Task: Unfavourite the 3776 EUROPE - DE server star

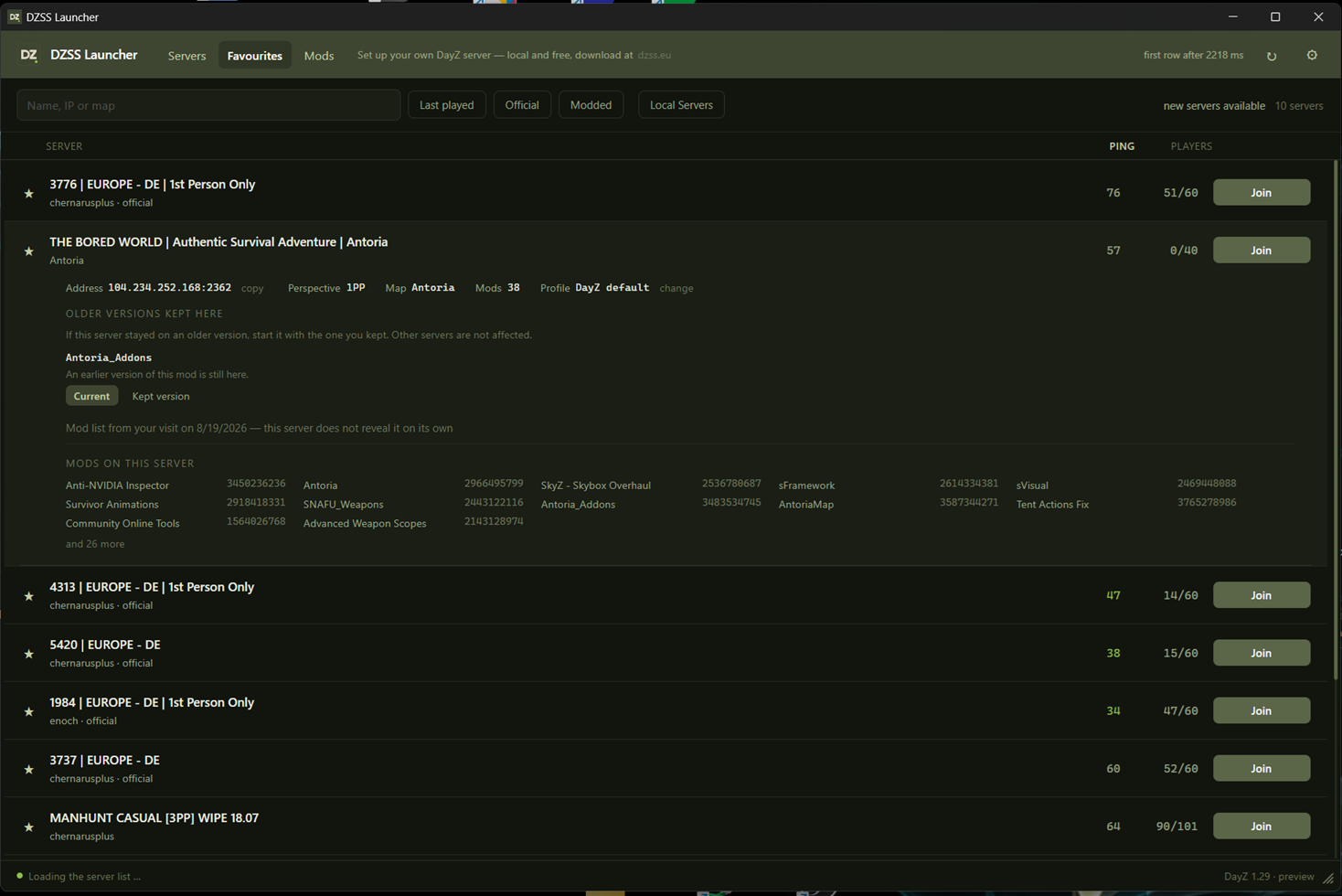Action: [x=28, y=193]
